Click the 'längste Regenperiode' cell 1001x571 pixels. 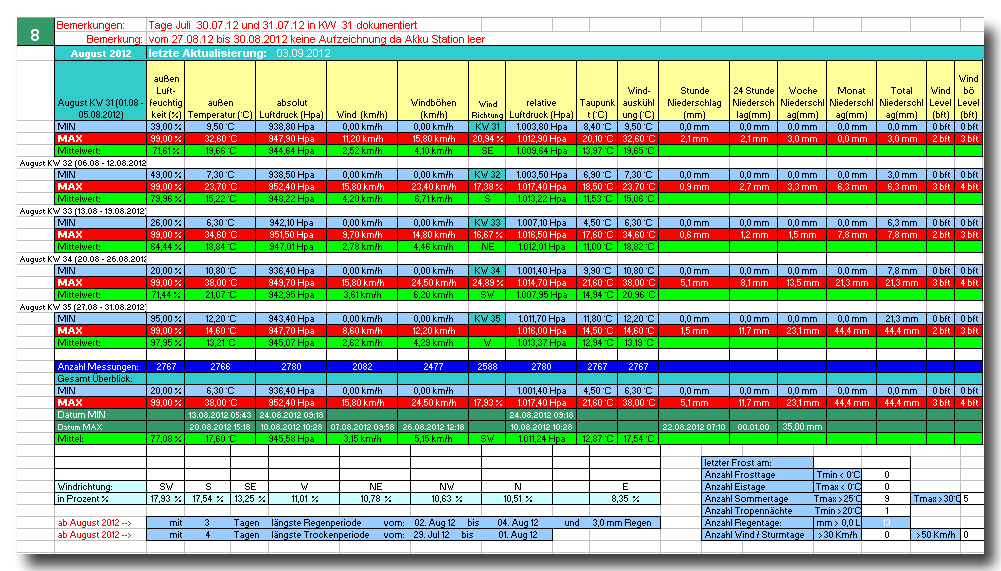tap(316, 522)
